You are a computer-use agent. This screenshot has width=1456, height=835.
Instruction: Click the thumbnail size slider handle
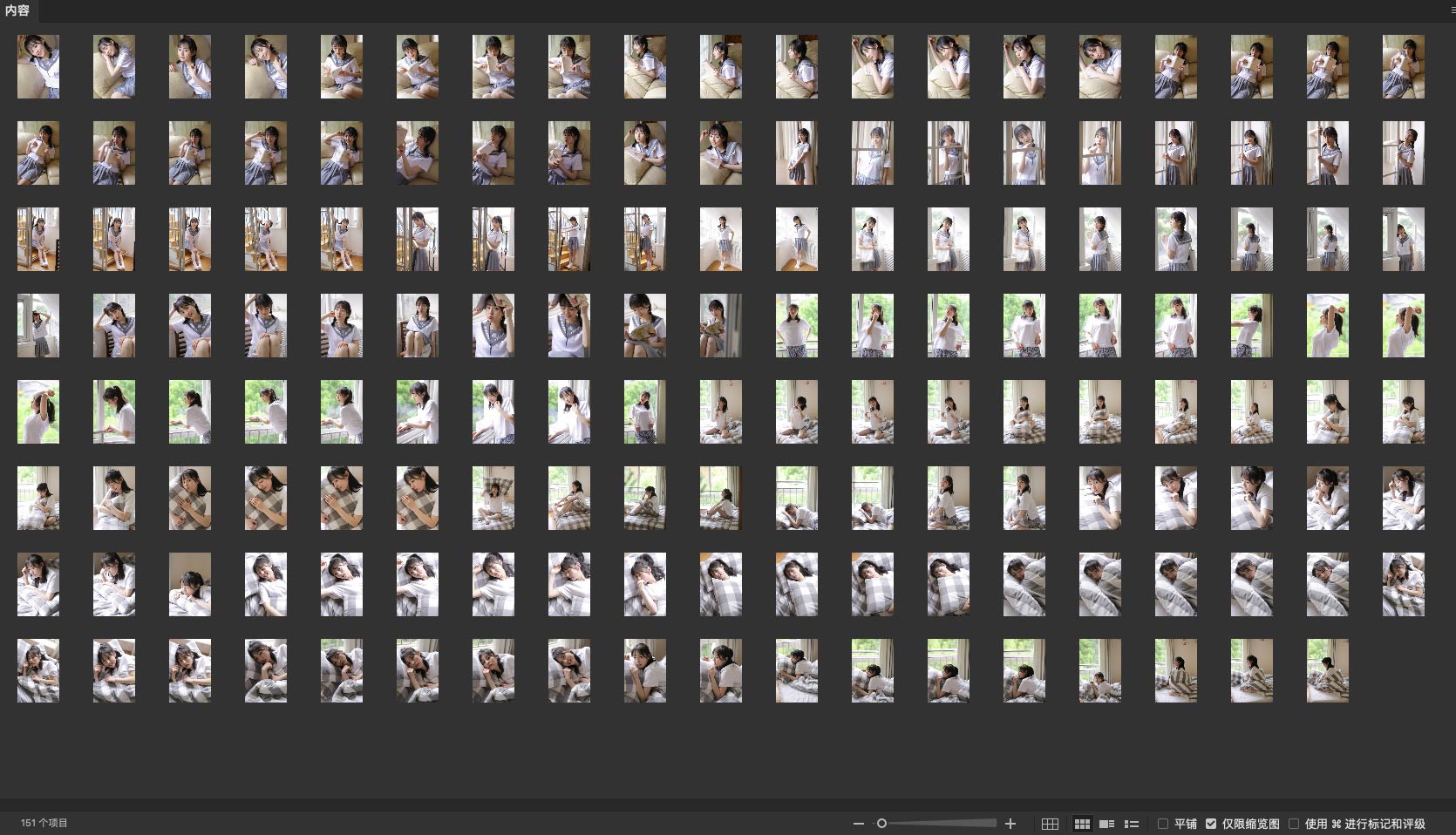[x=881, y=824]
